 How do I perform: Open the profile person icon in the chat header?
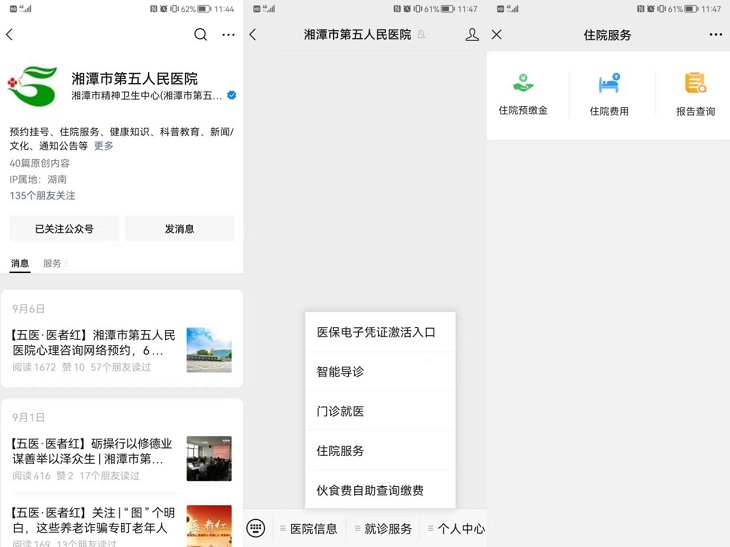click(x=472, y=34)
